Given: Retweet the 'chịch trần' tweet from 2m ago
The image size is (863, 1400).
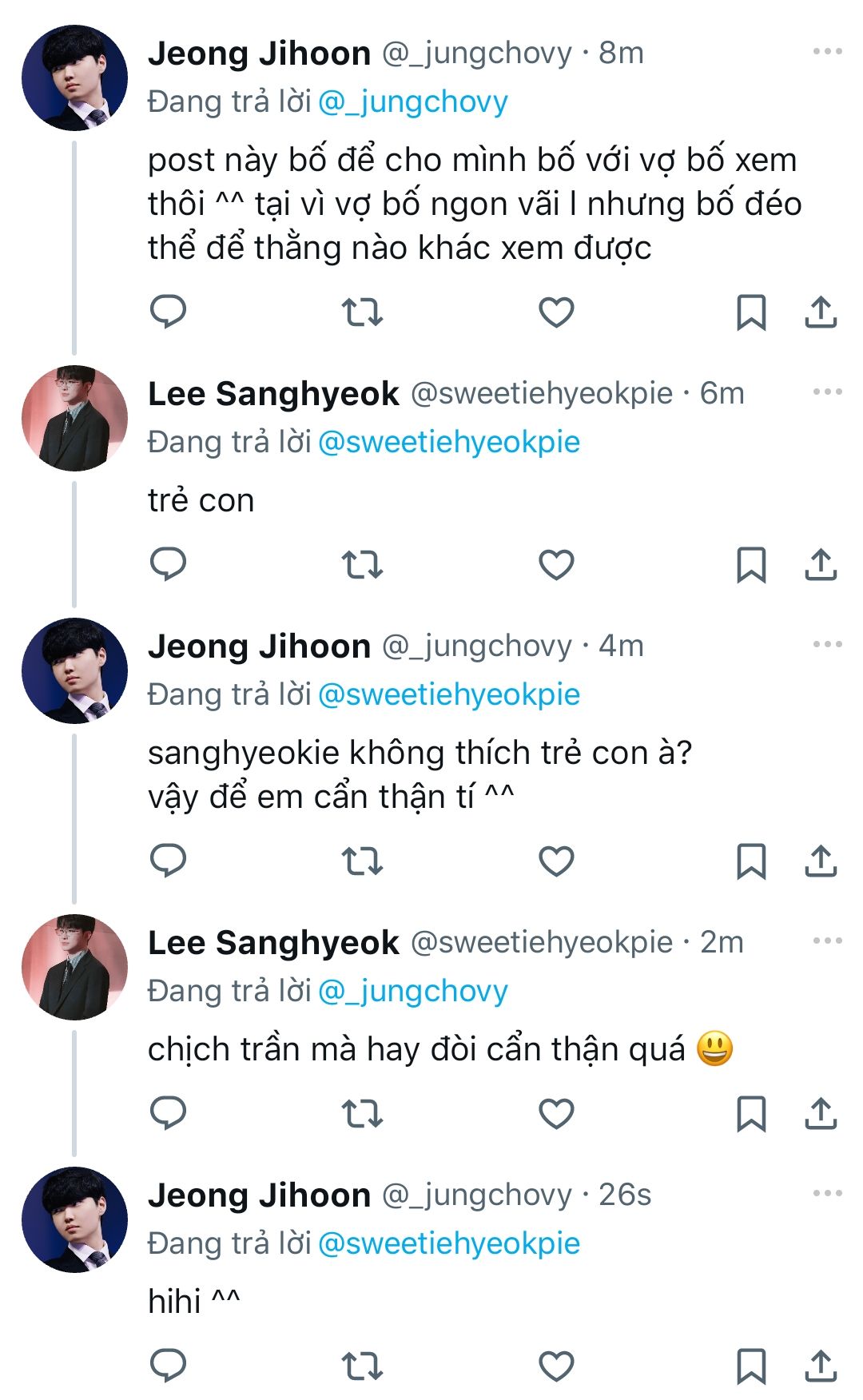Looking at the screenshot, I should pos(362,1113).
